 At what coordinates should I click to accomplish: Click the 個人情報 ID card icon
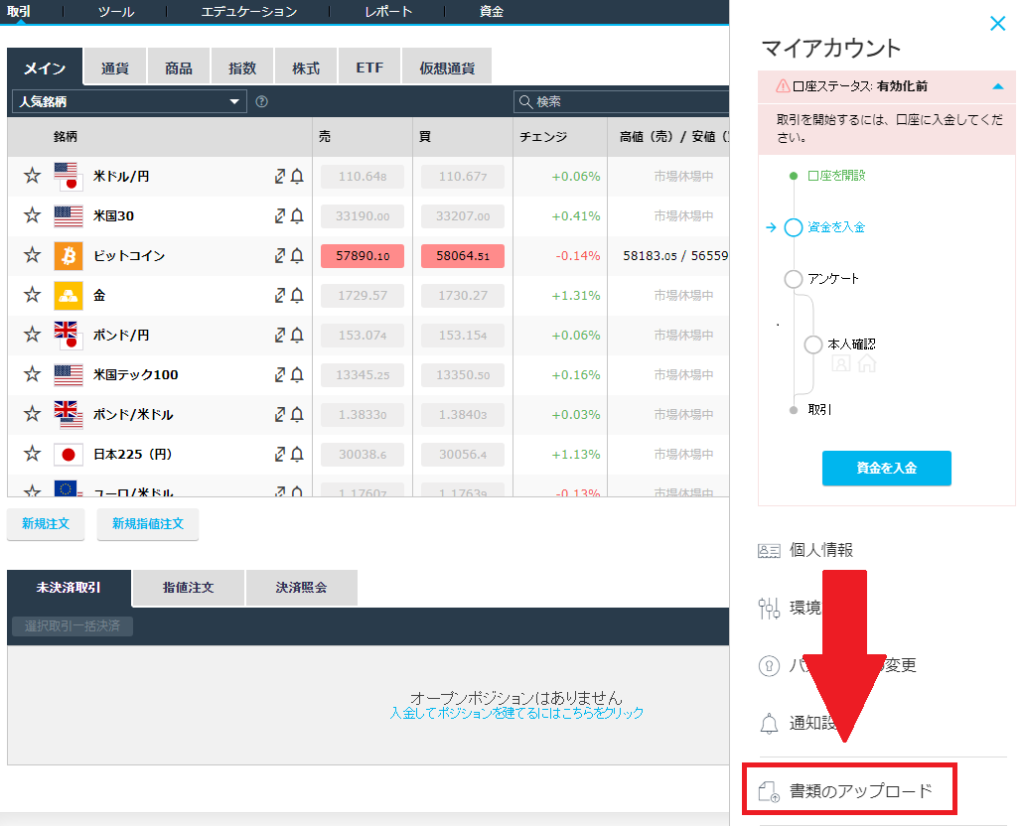[769, 551]
